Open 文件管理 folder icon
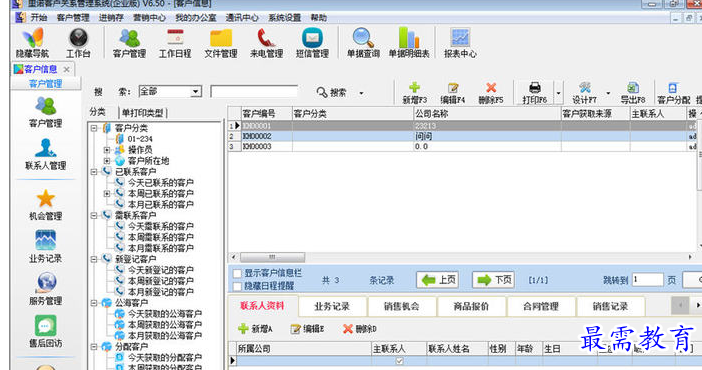This screenshot has width=702, height=370. click(x=221, y=43)
